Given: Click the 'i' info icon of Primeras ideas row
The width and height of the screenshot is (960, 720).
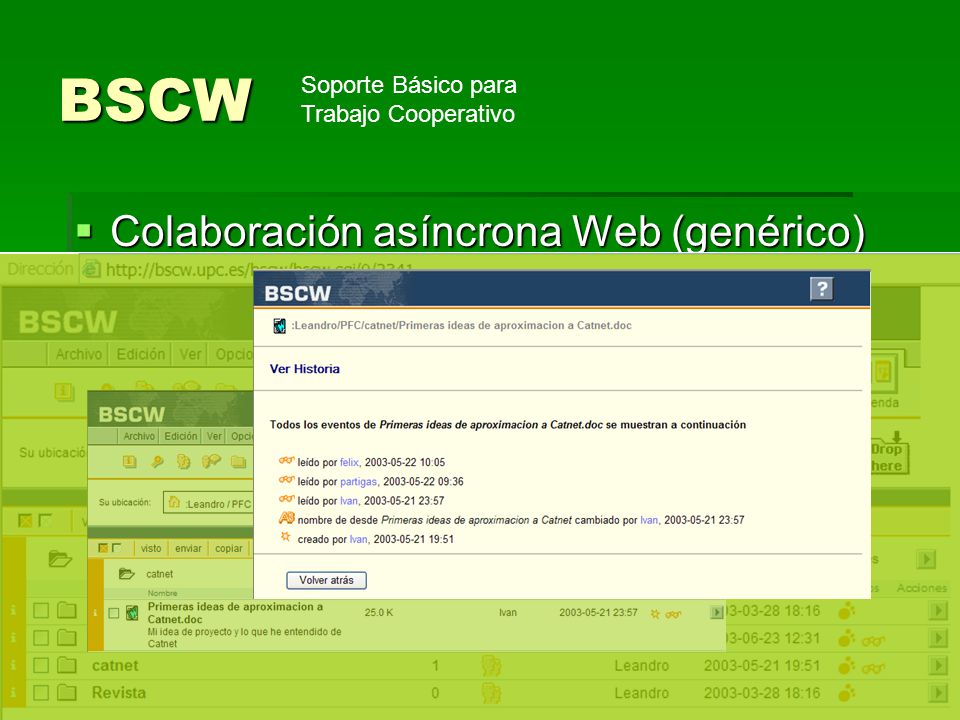Looking at the screenshot, I should [96, 613].
